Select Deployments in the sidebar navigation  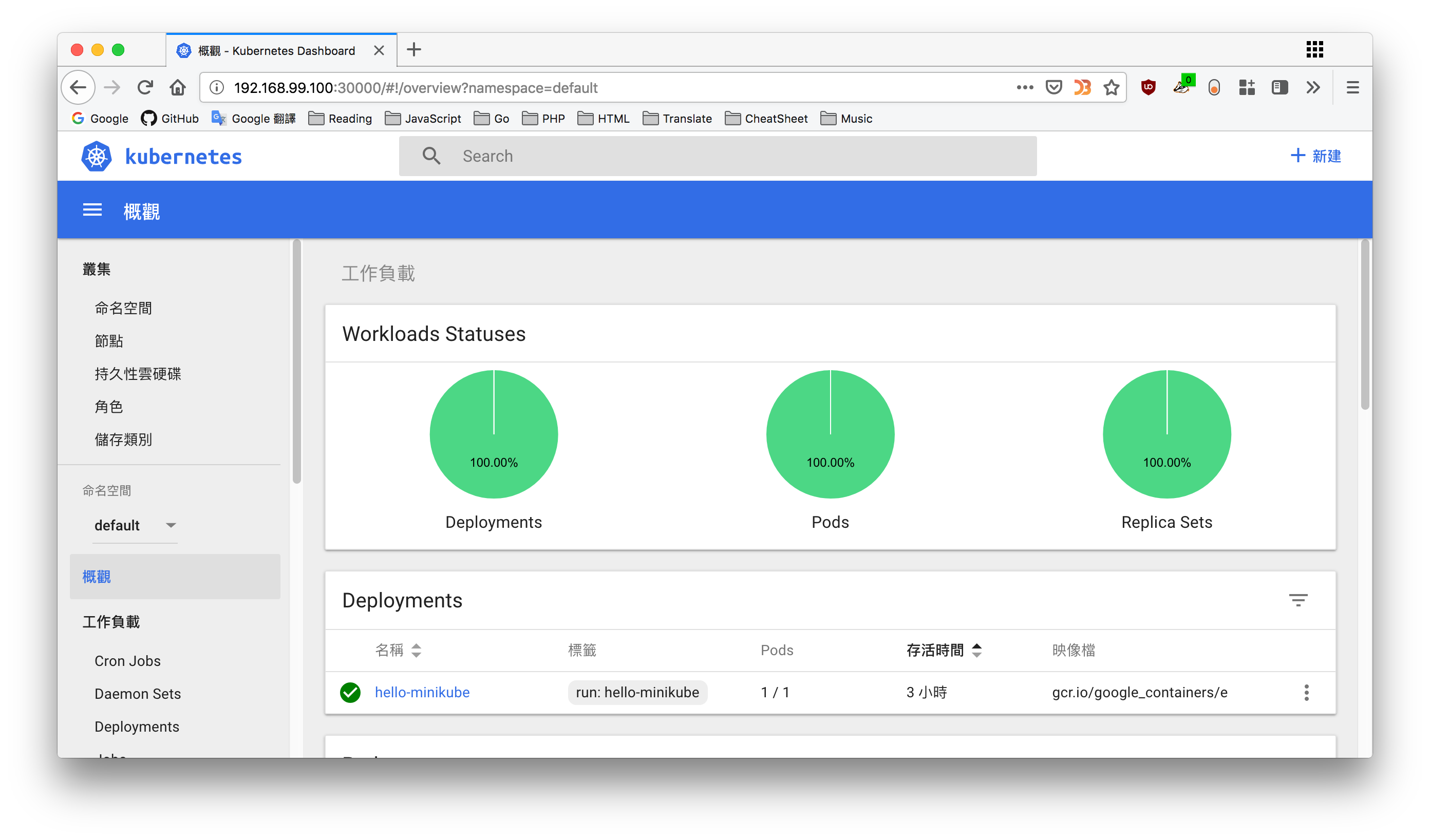click(x=137, y=727)
